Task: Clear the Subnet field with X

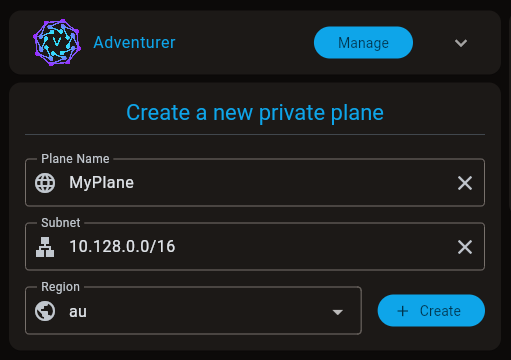Action: 465,247
